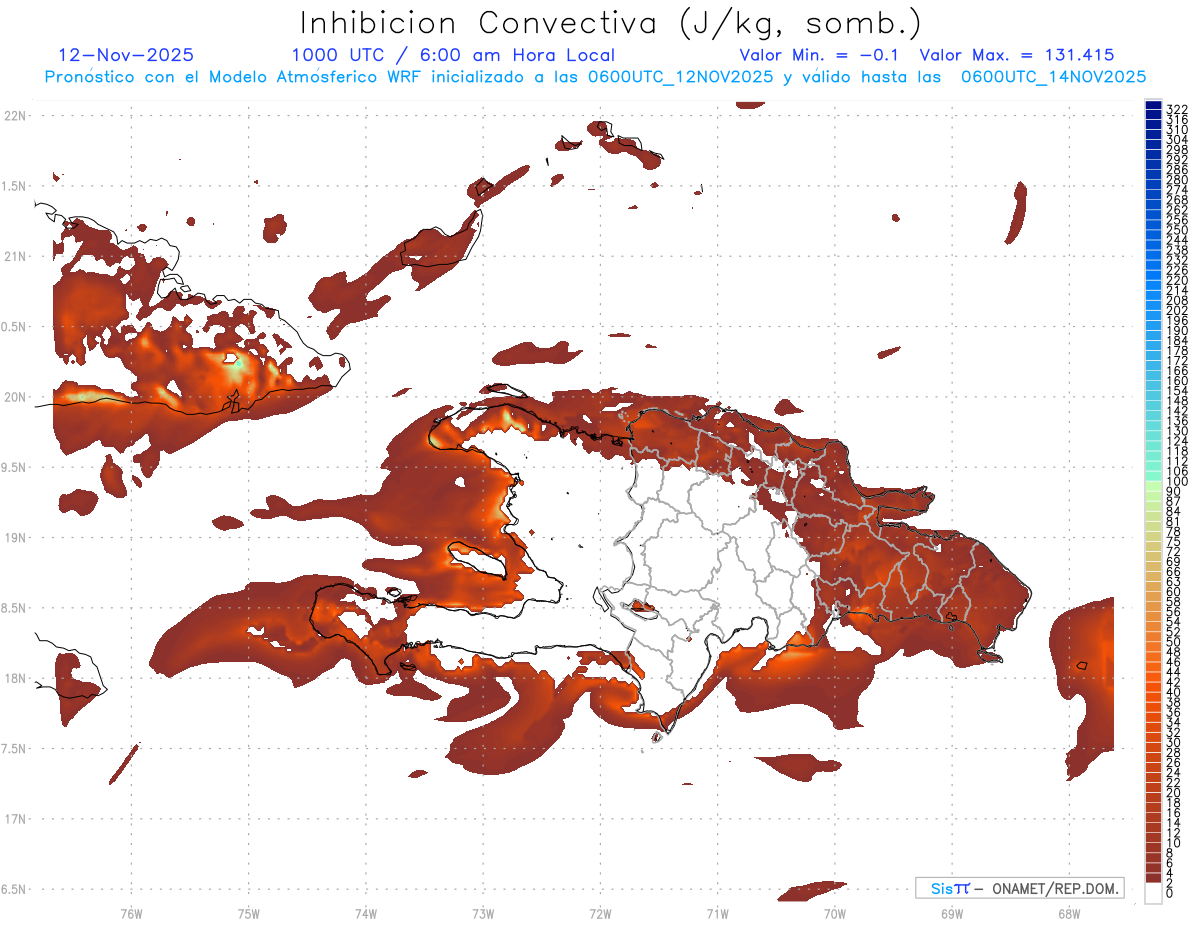This screenshot has height=927, width=1200.
Task: Click the "72W" longitude label
Action: pyautogui.click(x=600, y=913)
